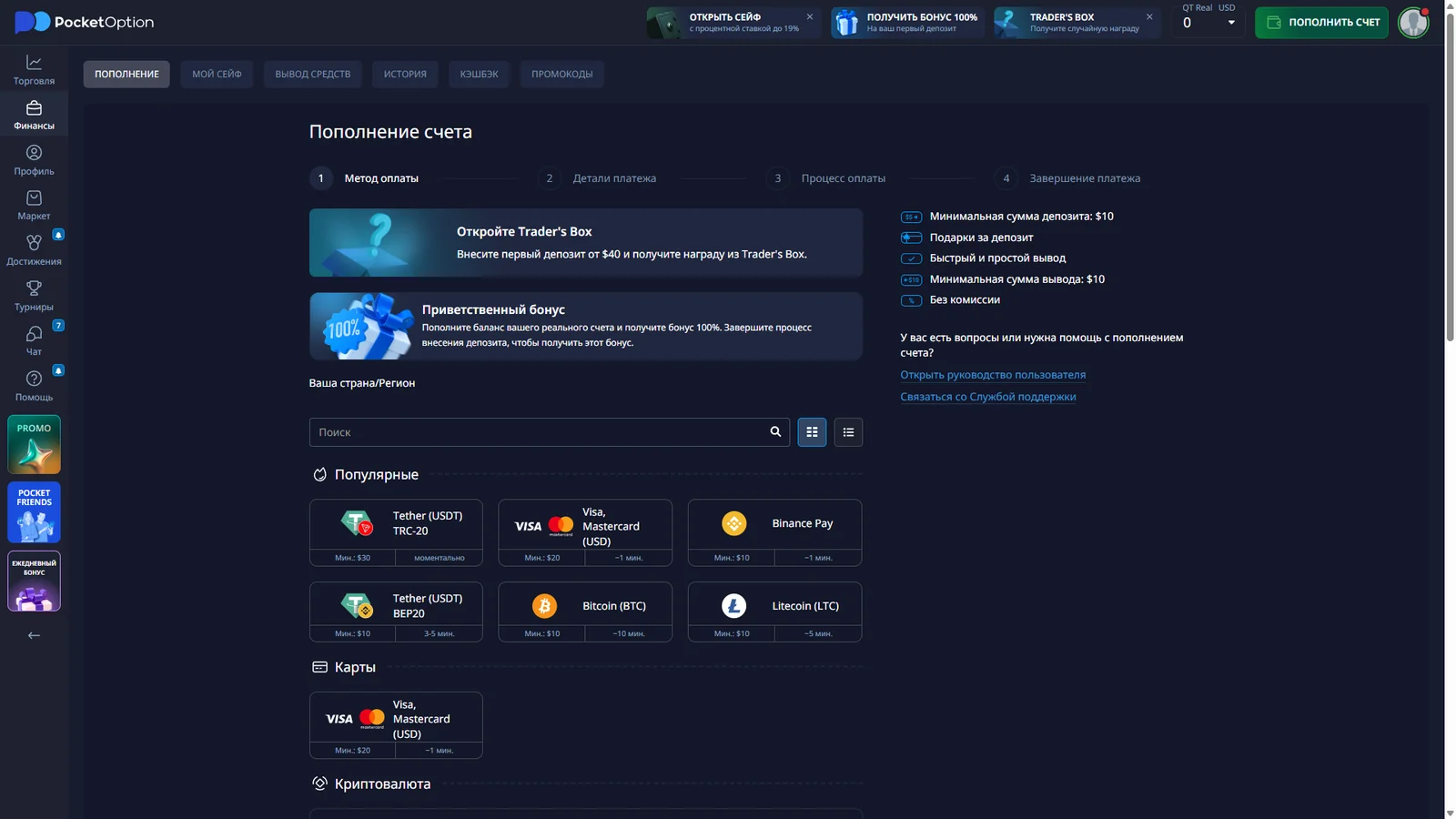
Task: Switch to the Вывод средств tab
Action: pos(312,74)
